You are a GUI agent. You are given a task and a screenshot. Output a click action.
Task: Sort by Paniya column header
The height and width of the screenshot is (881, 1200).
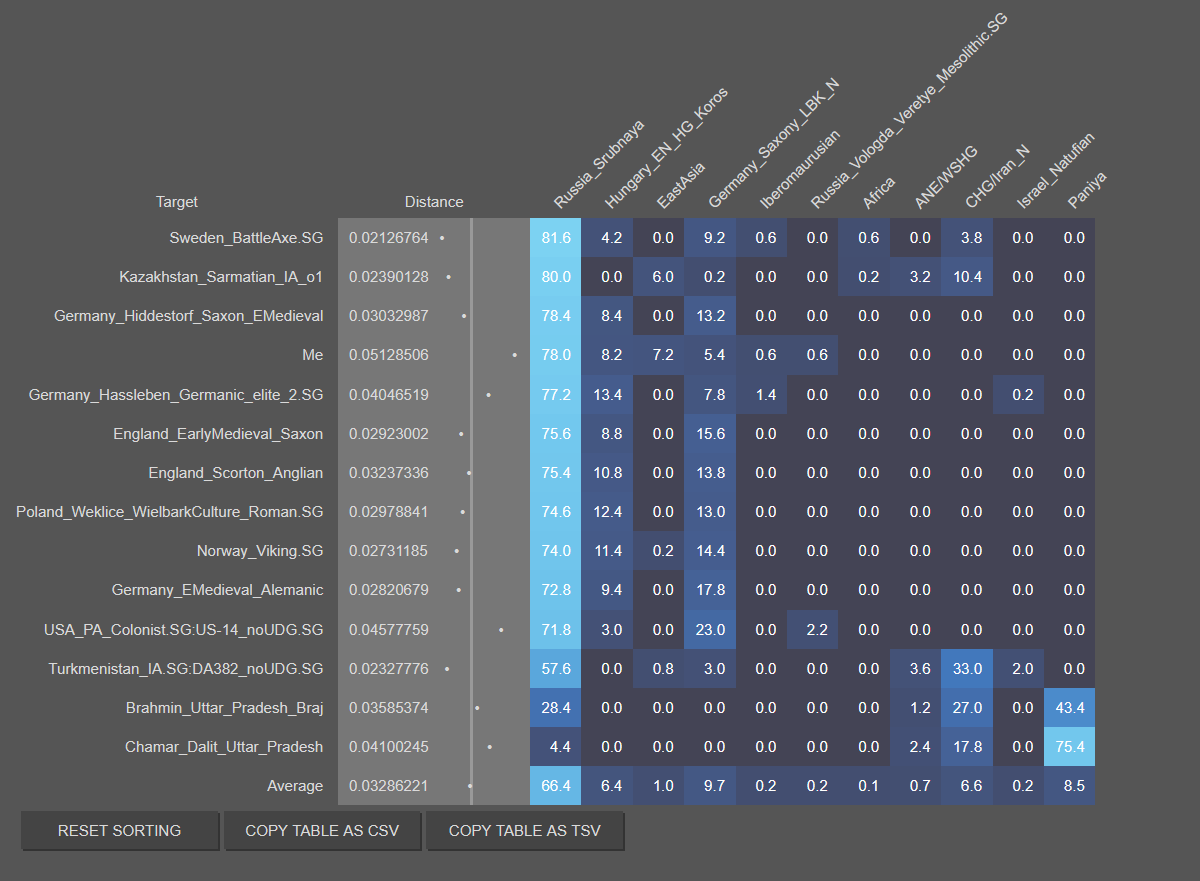click(1087, 190)
